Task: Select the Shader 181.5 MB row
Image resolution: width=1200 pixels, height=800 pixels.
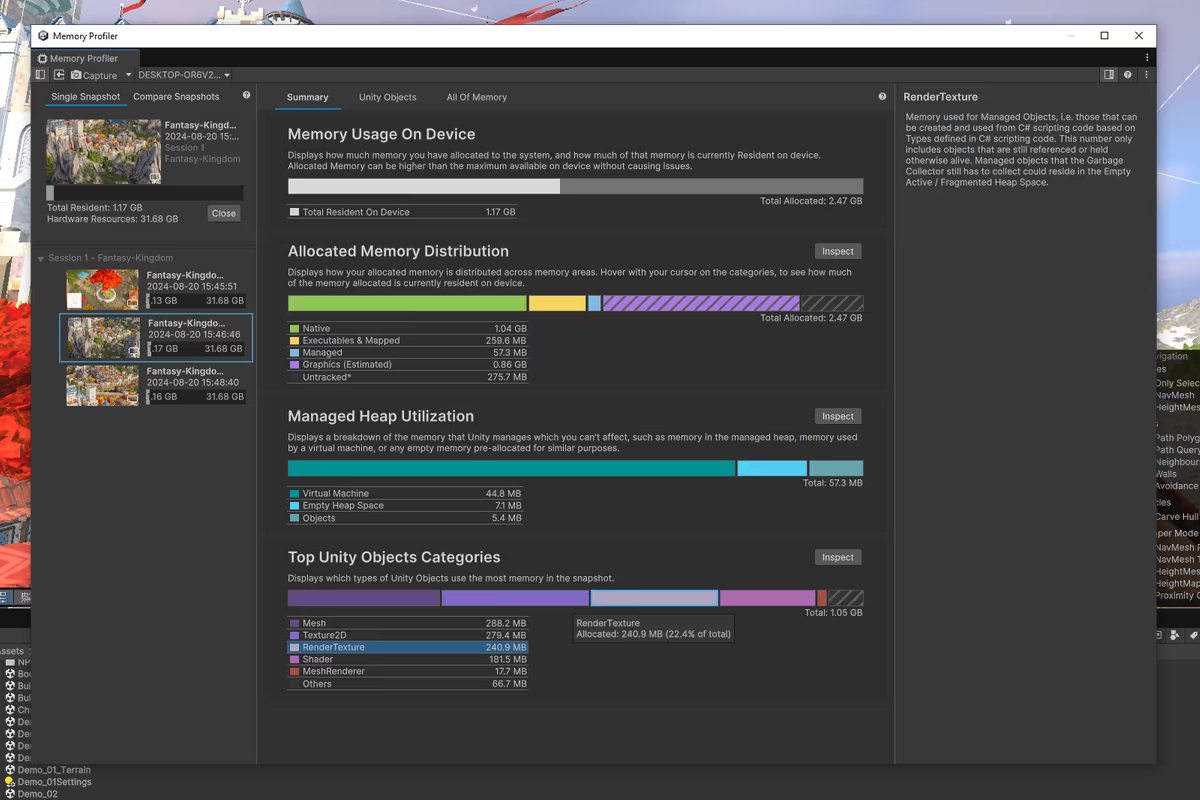Action: click(407, 659)
